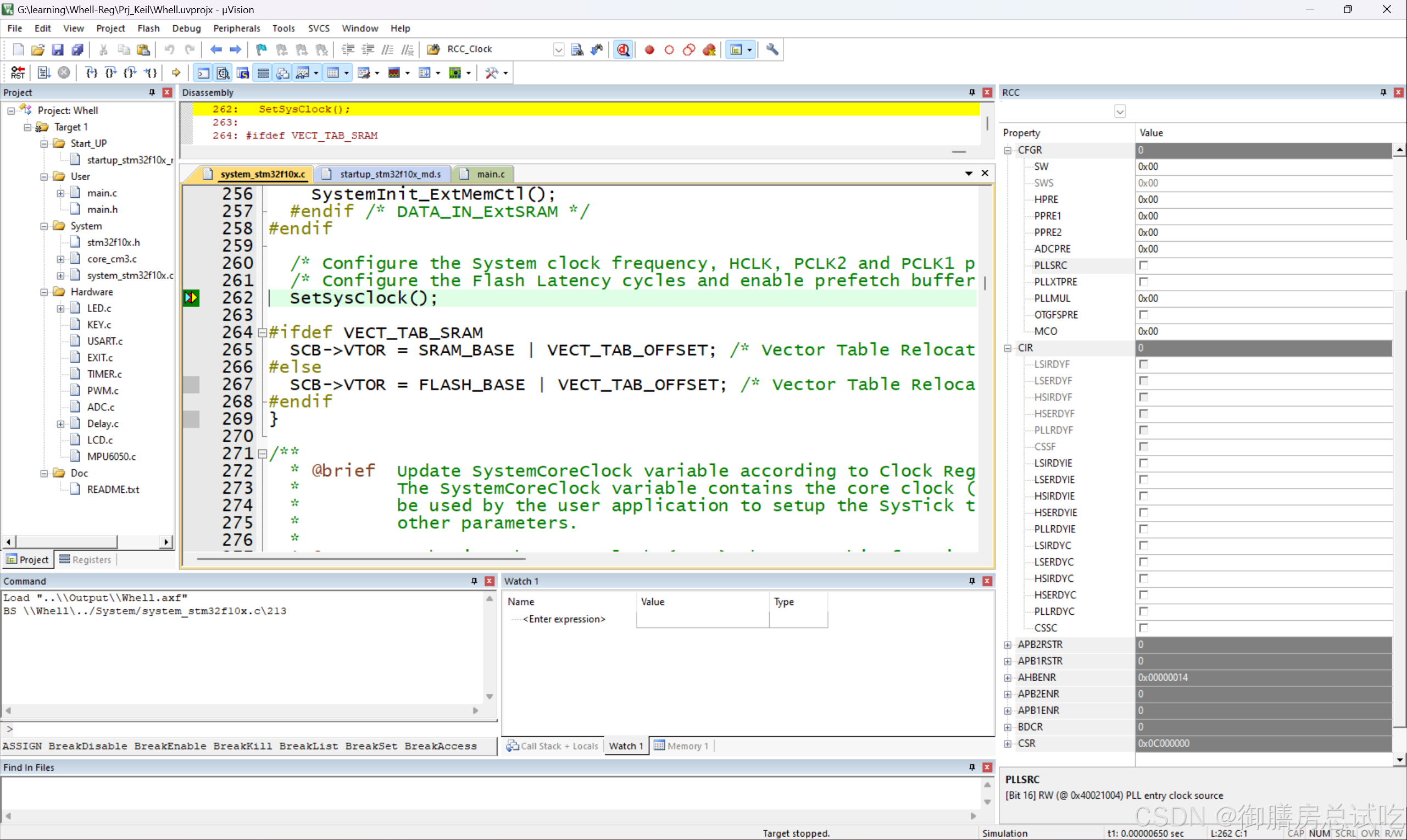
Task: Select the LED.c file in project tree
Action: coord(99,308)
